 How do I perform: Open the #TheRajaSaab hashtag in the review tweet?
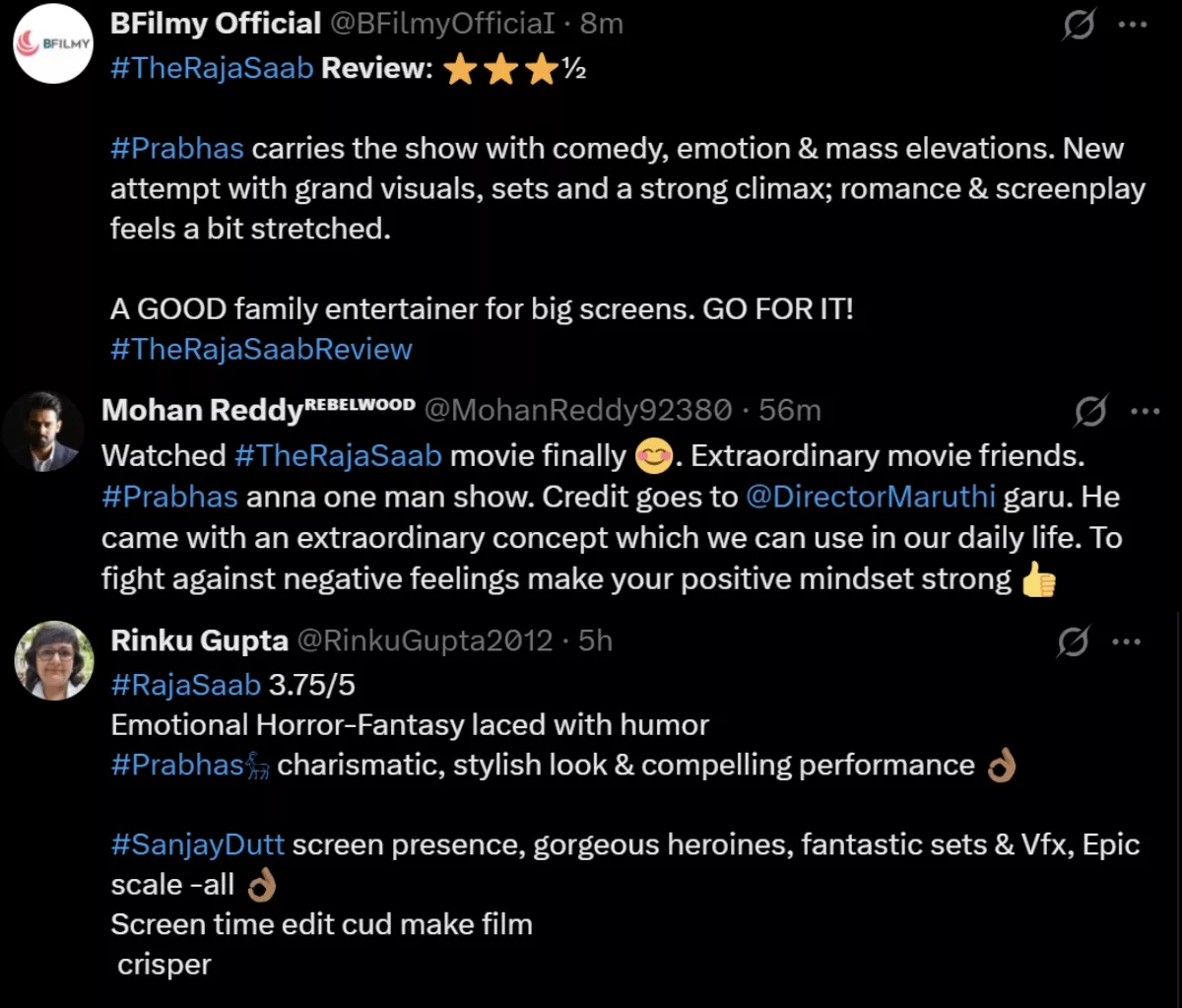click(x=211, y=68)
